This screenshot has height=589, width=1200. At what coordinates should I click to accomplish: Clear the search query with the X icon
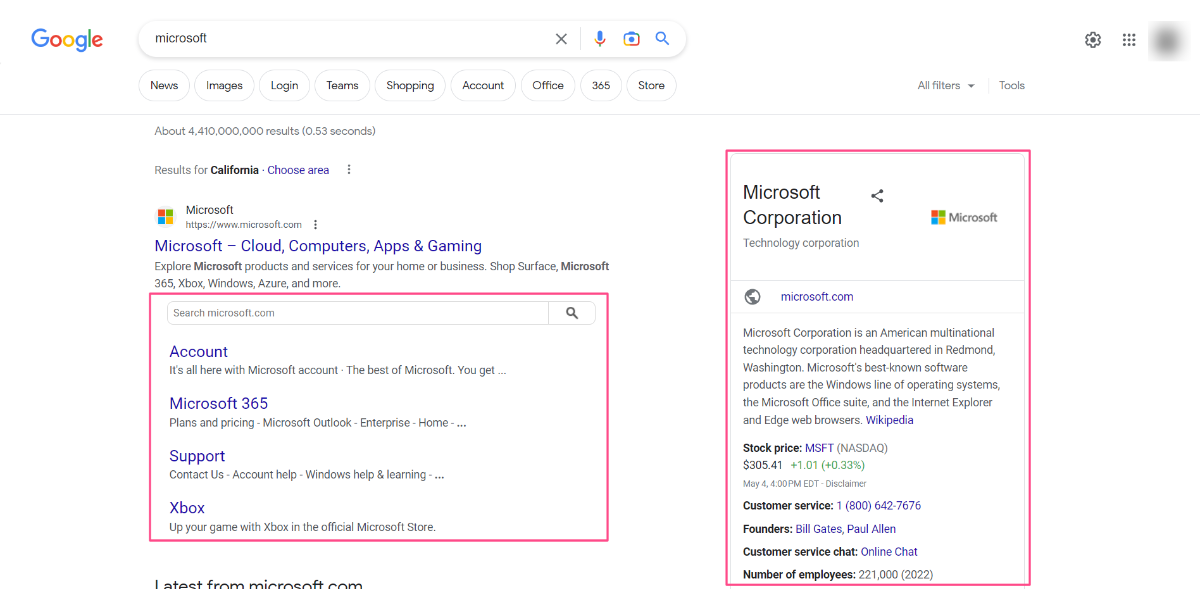click(x=561, y=39)
